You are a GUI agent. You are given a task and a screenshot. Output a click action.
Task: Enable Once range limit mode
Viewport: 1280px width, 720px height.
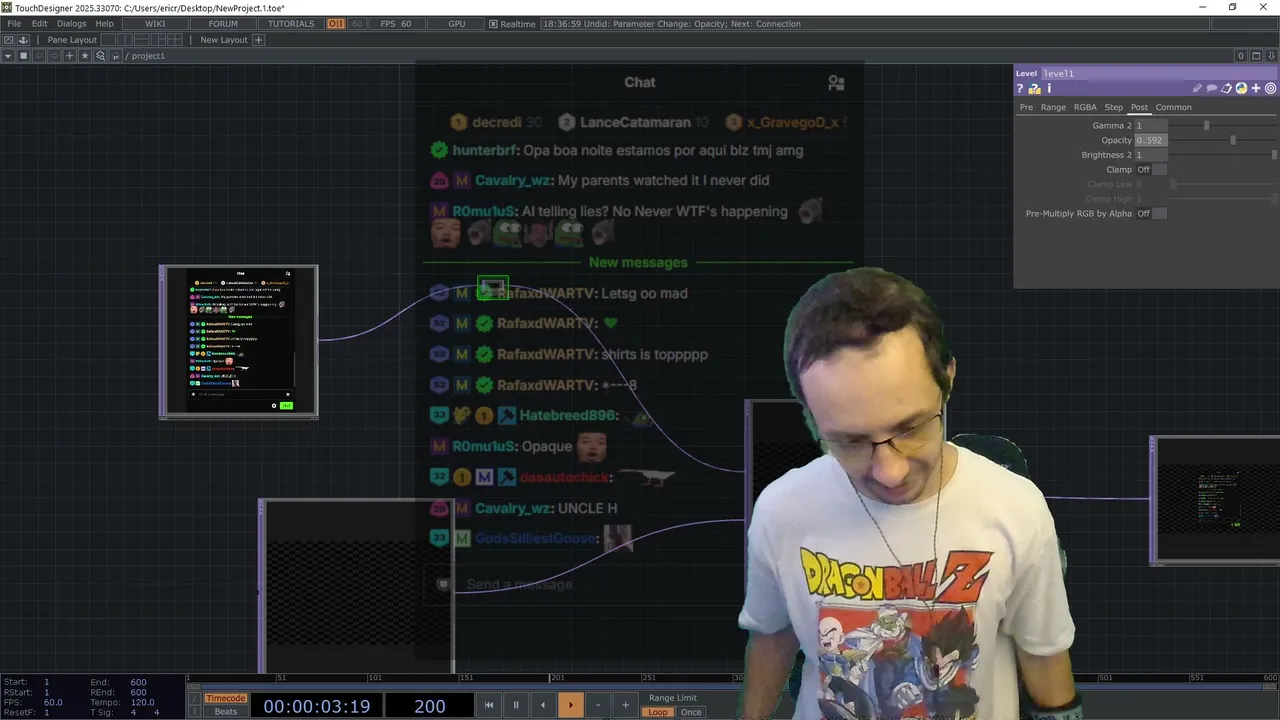pyautogui.click(x=691, y=712)
